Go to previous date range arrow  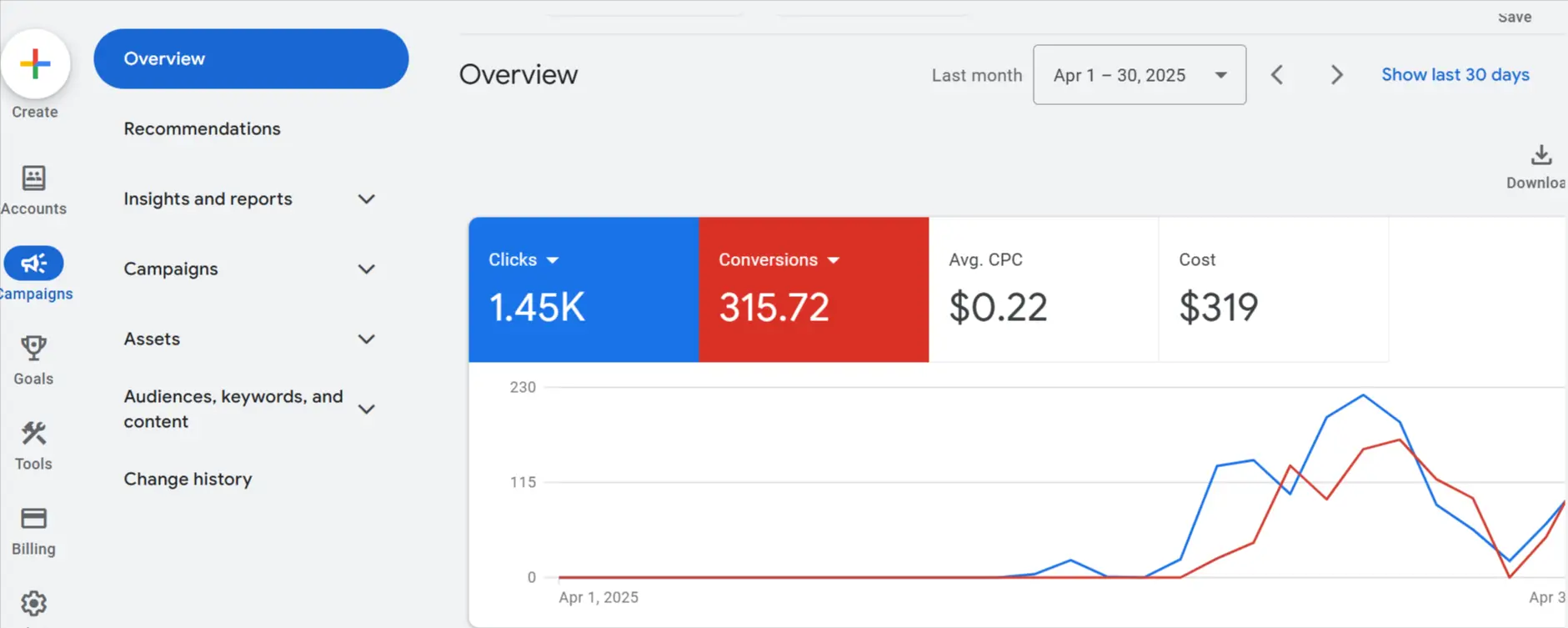(x=1277, y=75)
